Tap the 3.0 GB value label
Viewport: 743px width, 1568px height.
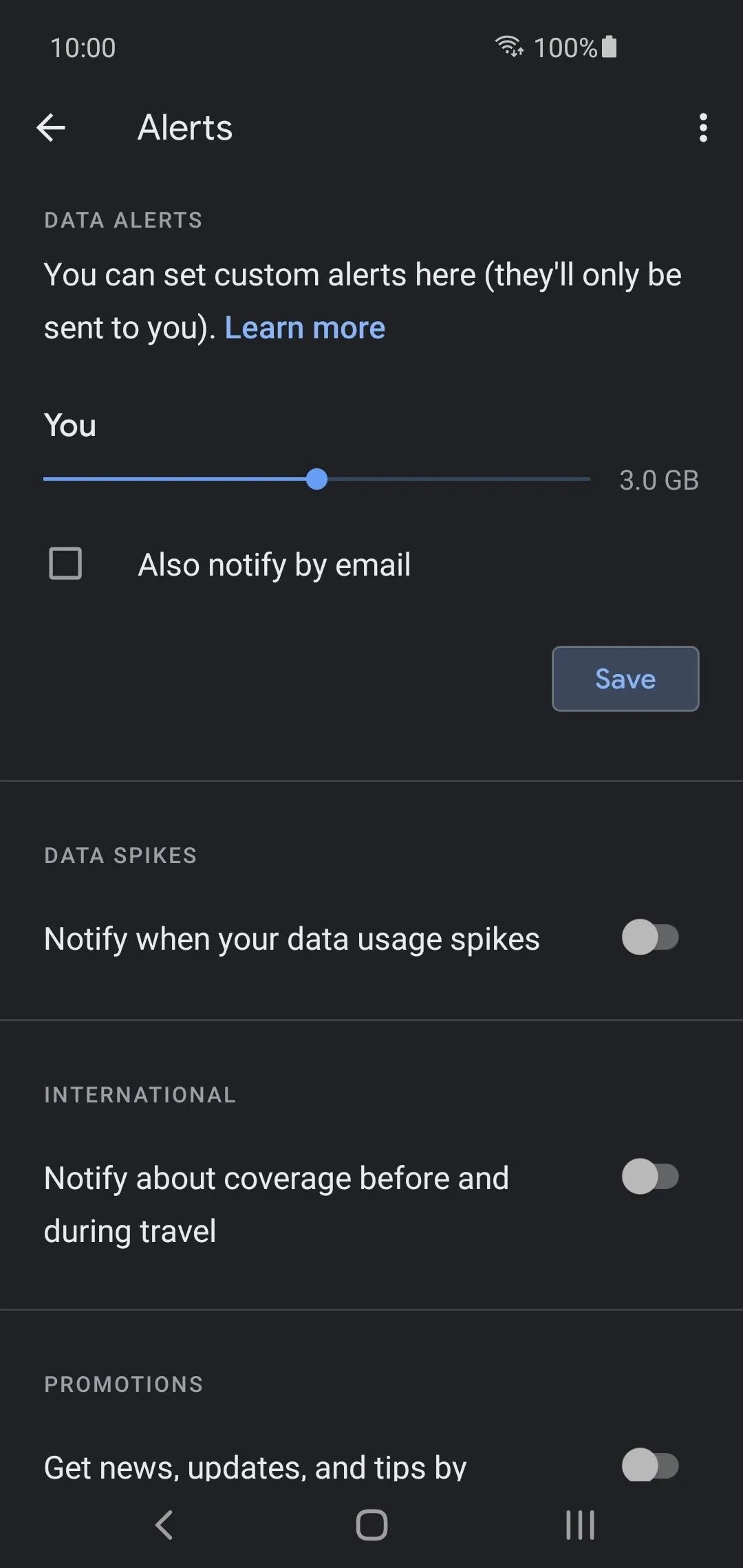pos(659,480)
